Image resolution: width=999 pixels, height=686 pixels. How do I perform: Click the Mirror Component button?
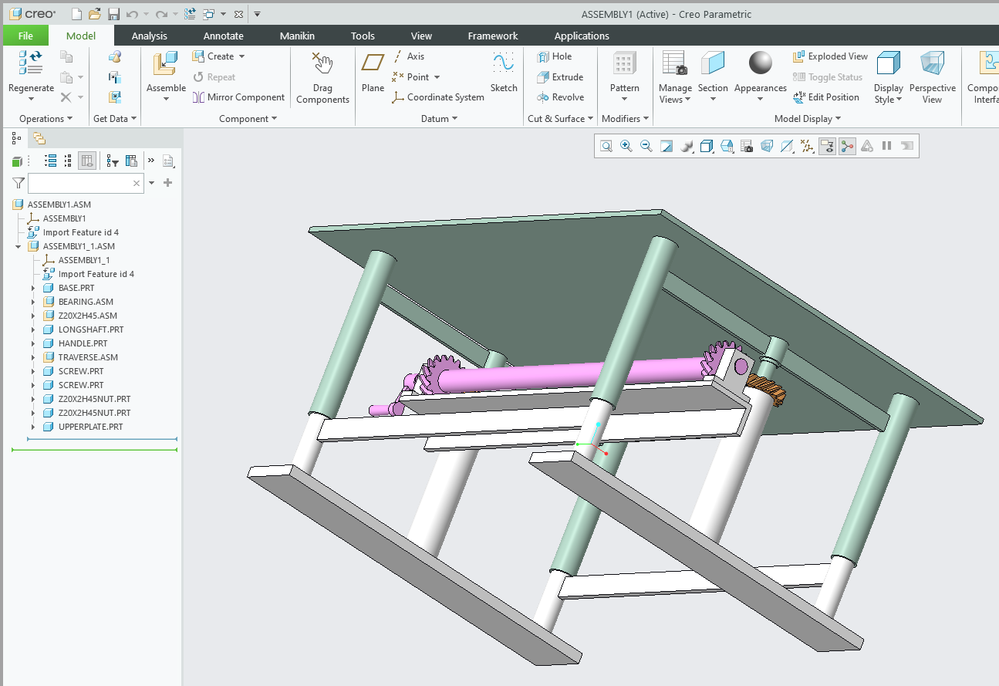tap(238, 97)
